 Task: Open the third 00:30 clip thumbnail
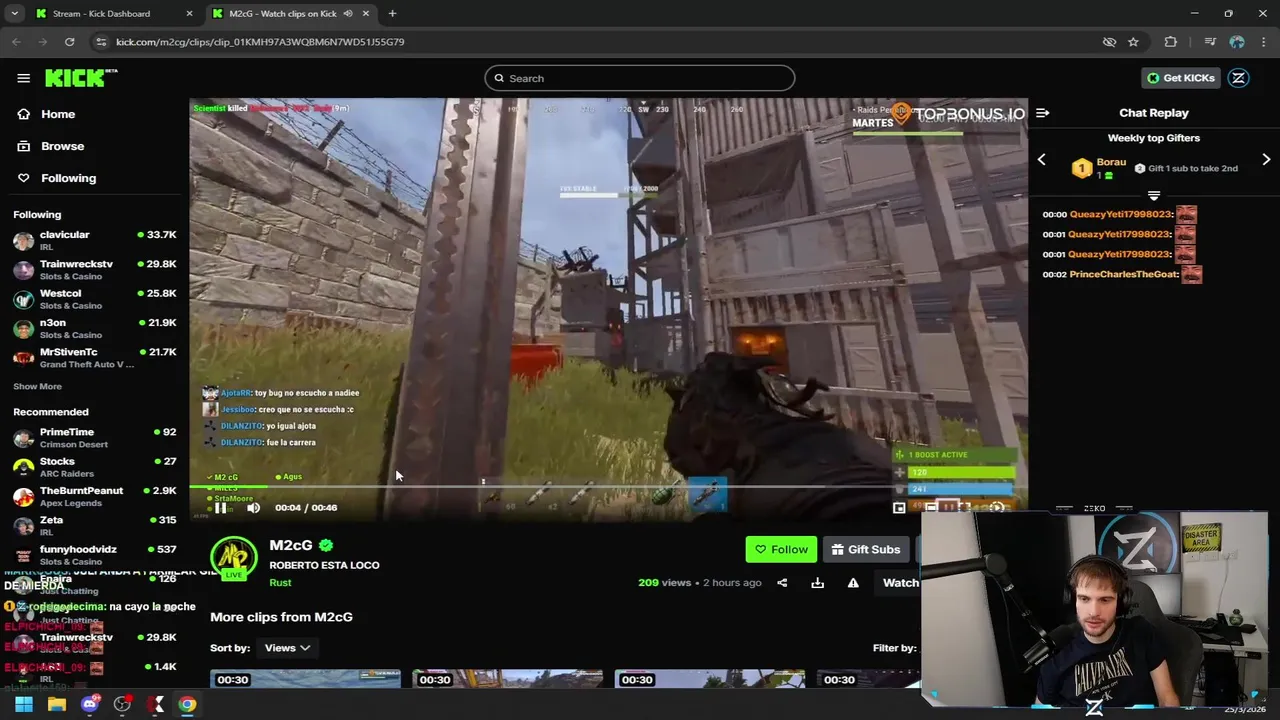tap(709, 679)
